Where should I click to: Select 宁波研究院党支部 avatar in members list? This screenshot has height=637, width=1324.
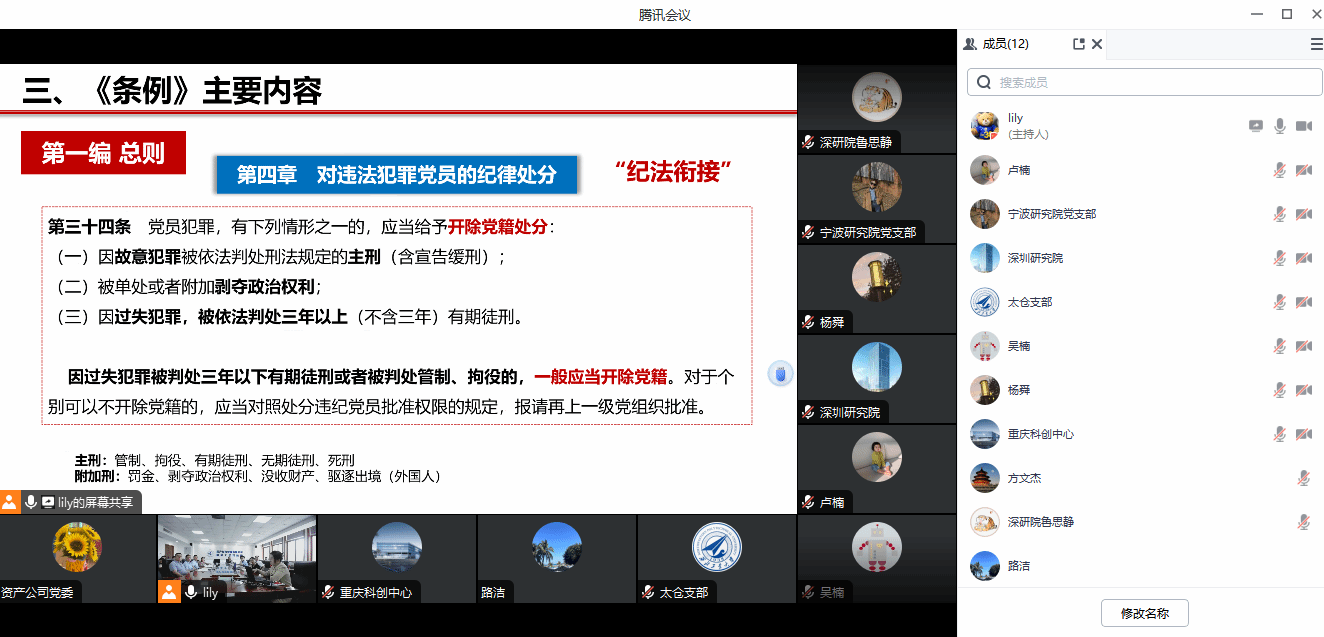(985, 214)
